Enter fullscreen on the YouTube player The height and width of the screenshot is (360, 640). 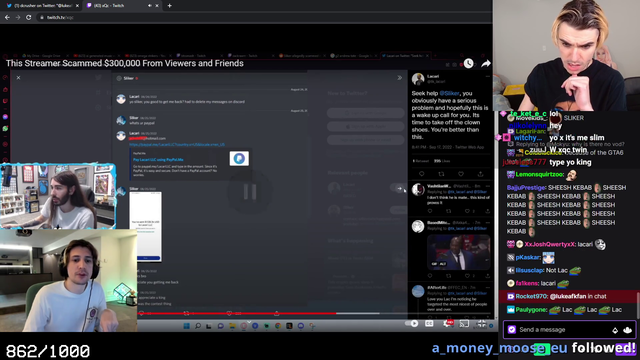482,324
